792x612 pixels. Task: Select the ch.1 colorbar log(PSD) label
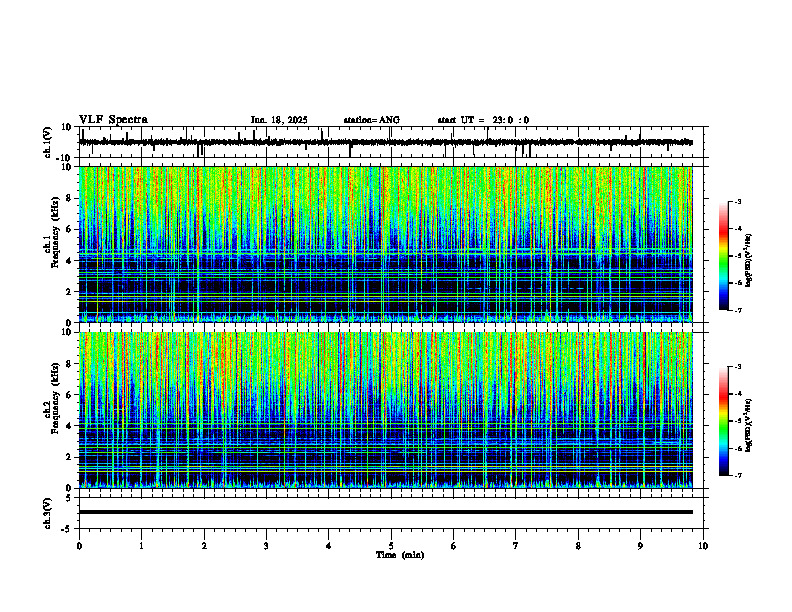click(750, 260)
